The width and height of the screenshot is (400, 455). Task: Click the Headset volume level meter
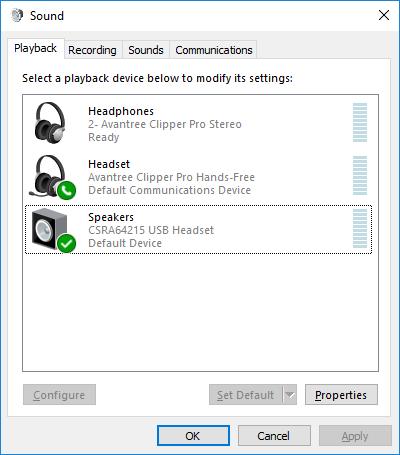pos(360,176)
